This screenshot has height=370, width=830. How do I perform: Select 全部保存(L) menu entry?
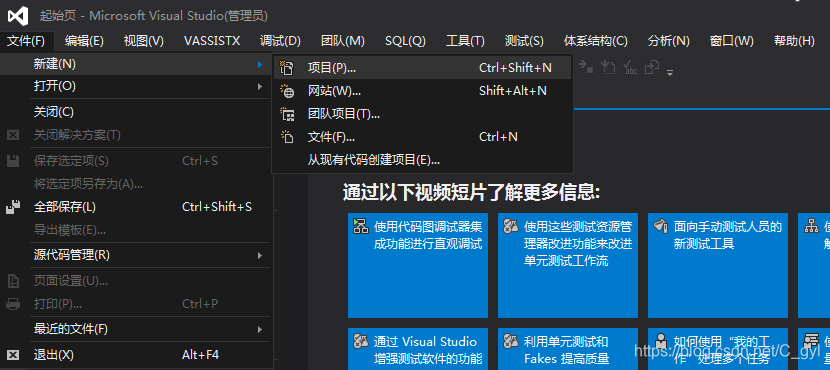(x=136, y=207)
